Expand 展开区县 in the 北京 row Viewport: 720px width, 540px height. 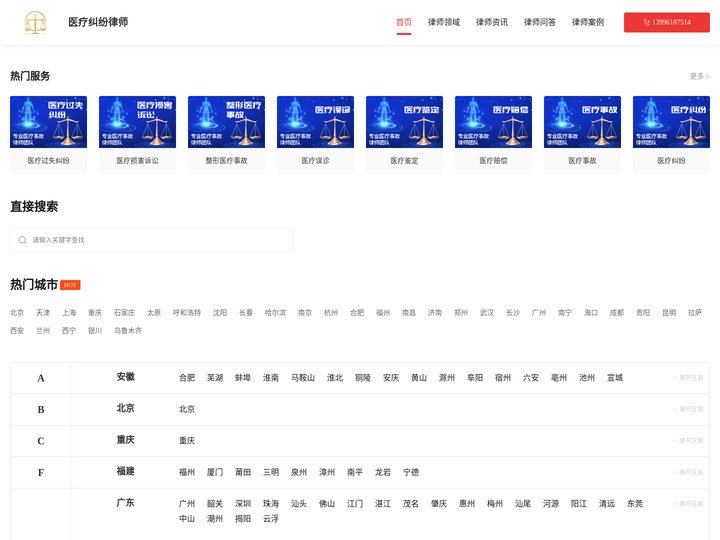point(688,409)
